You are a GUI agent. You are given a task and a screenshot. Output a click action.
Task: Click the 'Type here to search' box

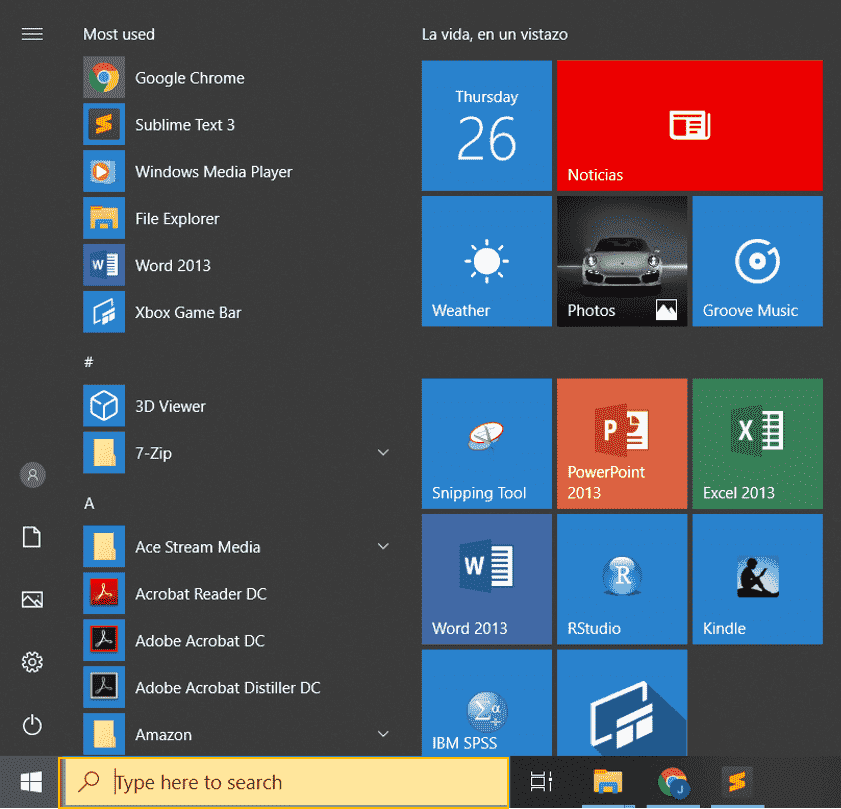(284, 782)
